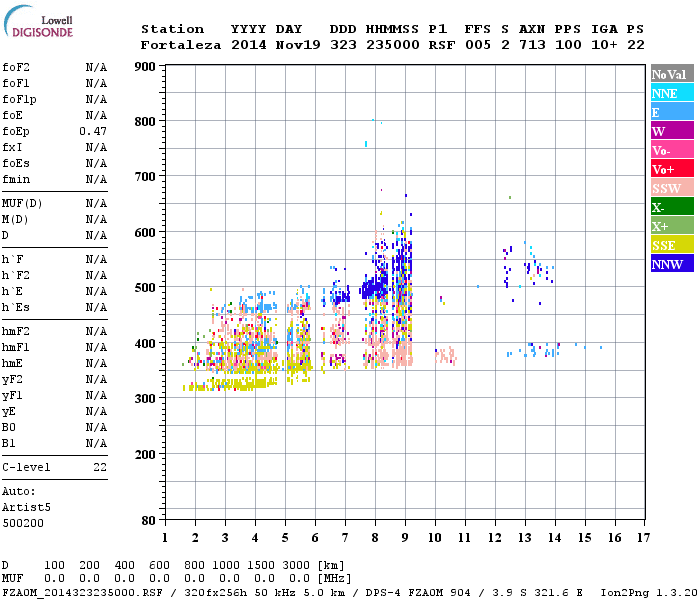700x600 pixels.
Task: Click the 500200 version number
Action: 23,523
